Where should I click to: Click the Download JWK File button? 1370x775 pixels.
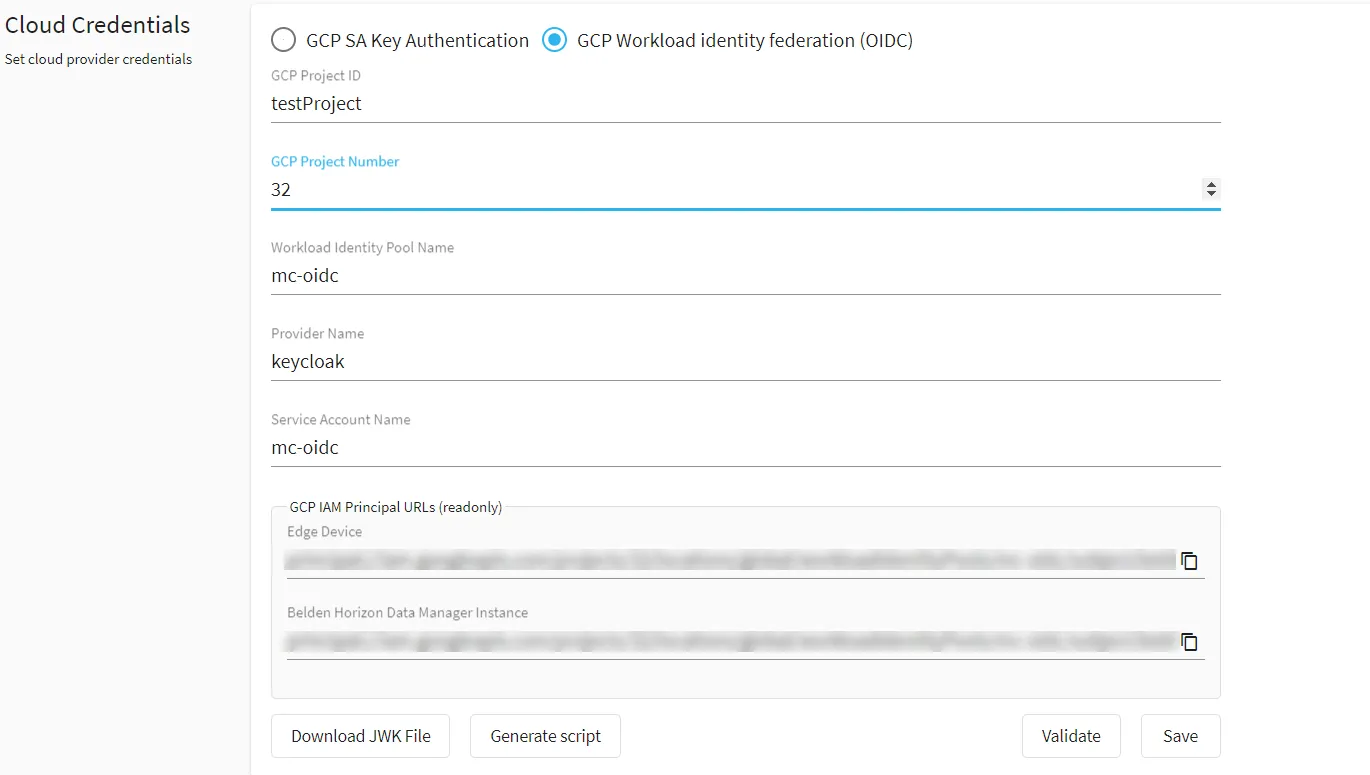[x=360, y=736]
